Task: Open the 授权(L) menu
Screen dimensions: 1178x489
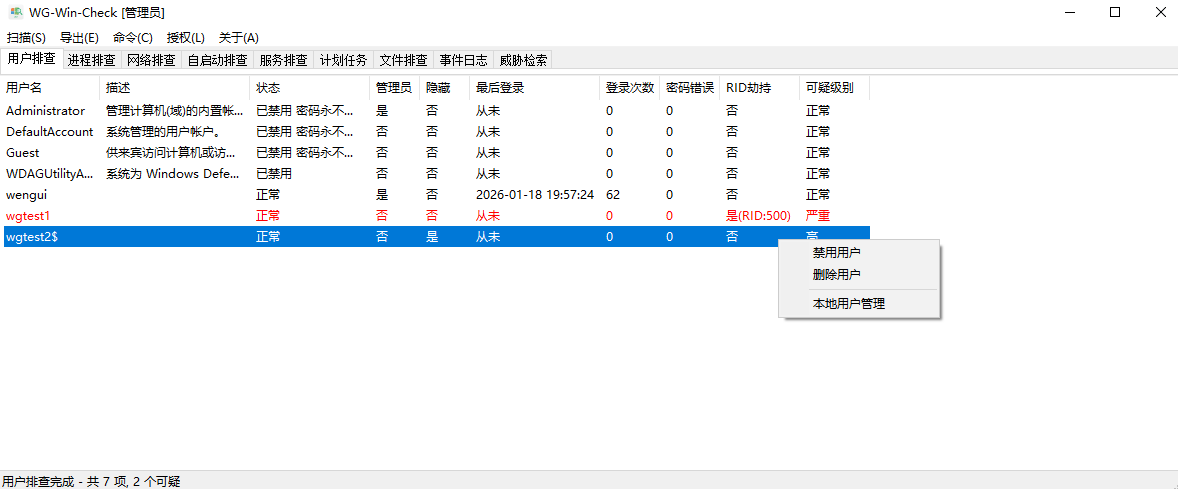Action: coord(186,38)
